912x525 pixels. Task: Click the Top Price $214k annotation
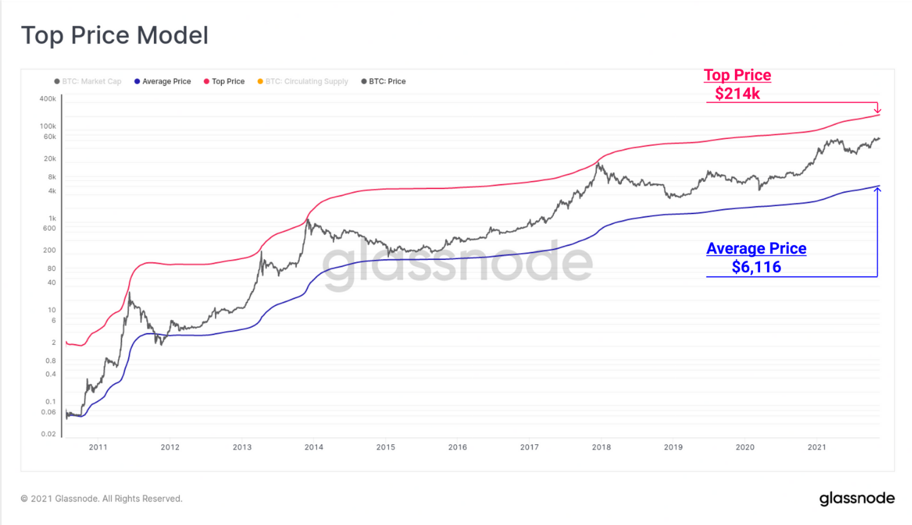tap(738, 84)
